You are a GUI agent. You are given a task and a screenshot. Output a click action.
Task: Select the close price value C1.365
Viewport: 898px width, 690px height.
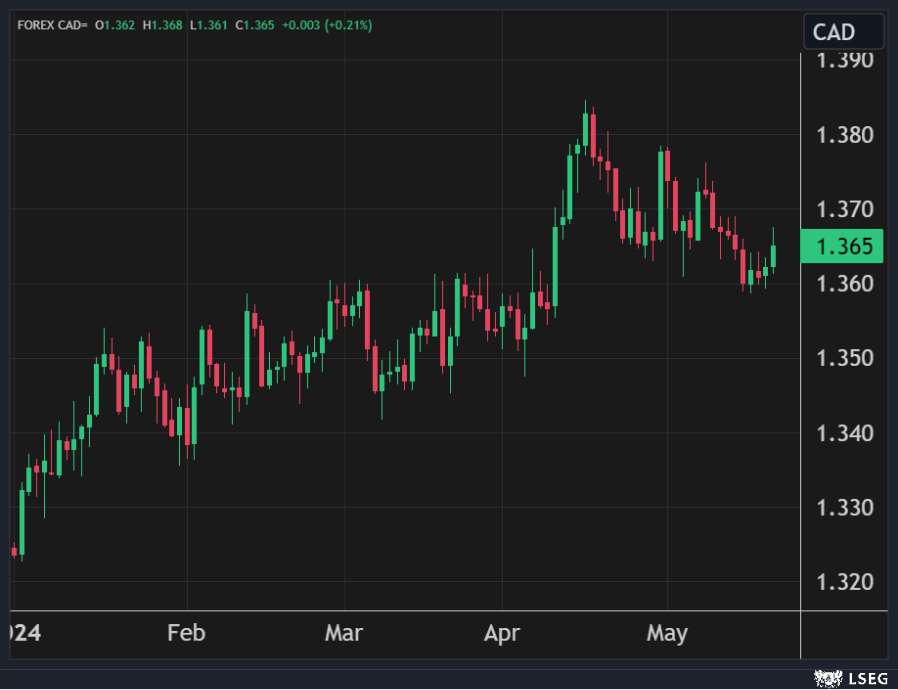click(255, 25)
